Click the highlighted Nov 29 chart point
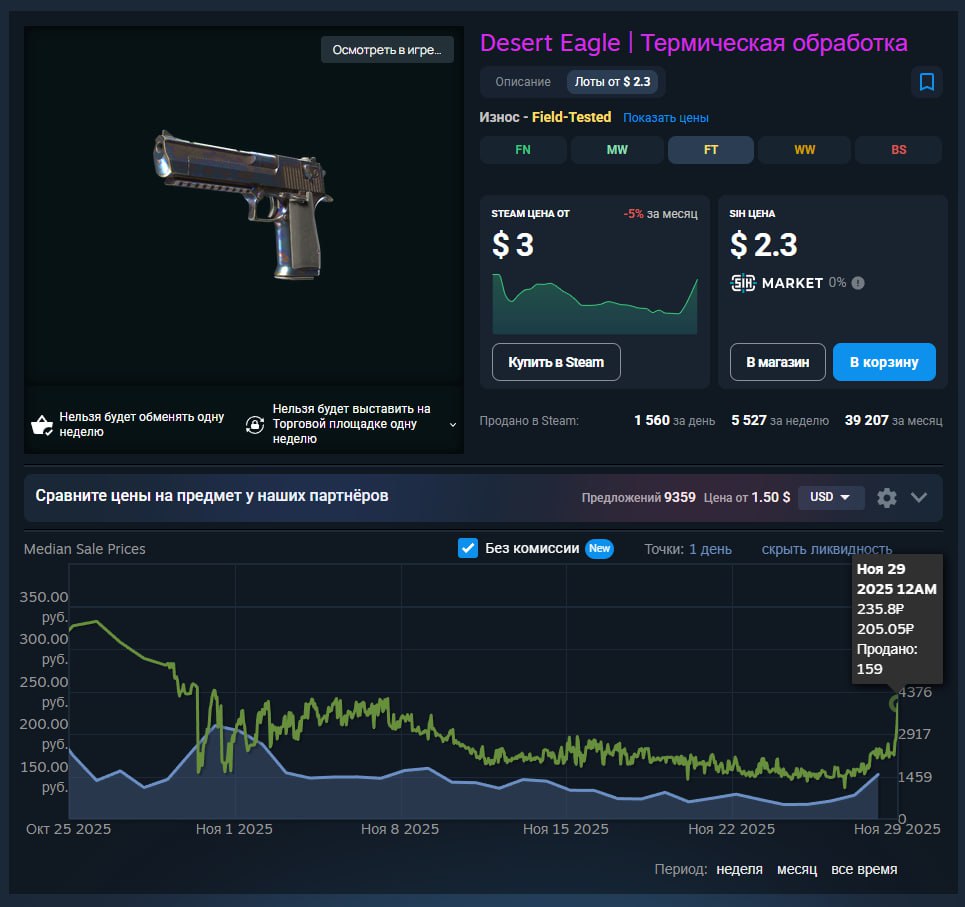Screen dimensions: 965x907 click(x=897, y=703)
